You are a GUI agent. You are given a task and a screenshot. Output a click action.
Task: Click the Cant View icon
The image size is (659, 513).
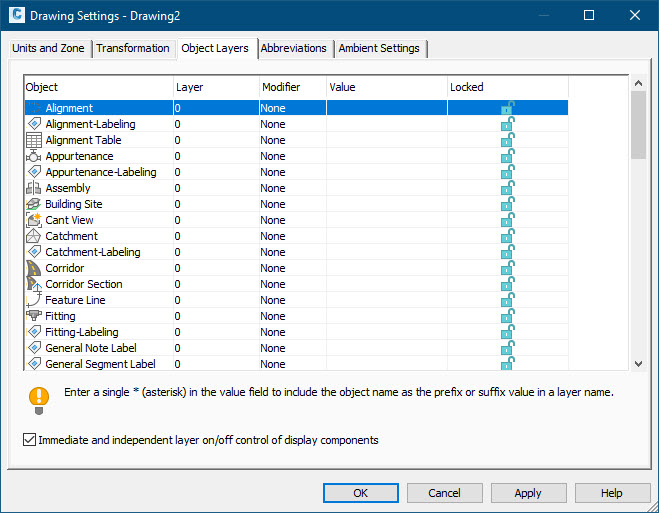[x=34, y=220]
